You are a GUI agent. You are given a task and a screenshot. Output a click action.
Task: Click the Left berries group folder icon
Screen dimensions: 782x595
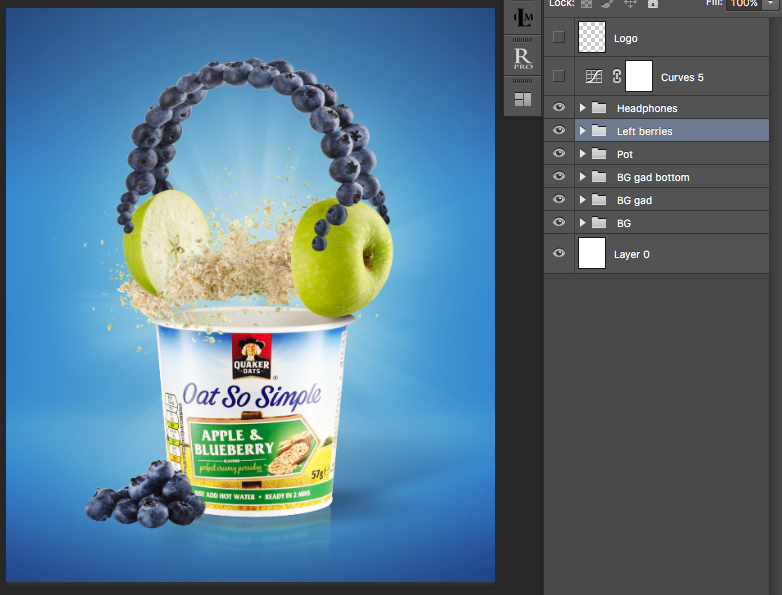[599, 131]
